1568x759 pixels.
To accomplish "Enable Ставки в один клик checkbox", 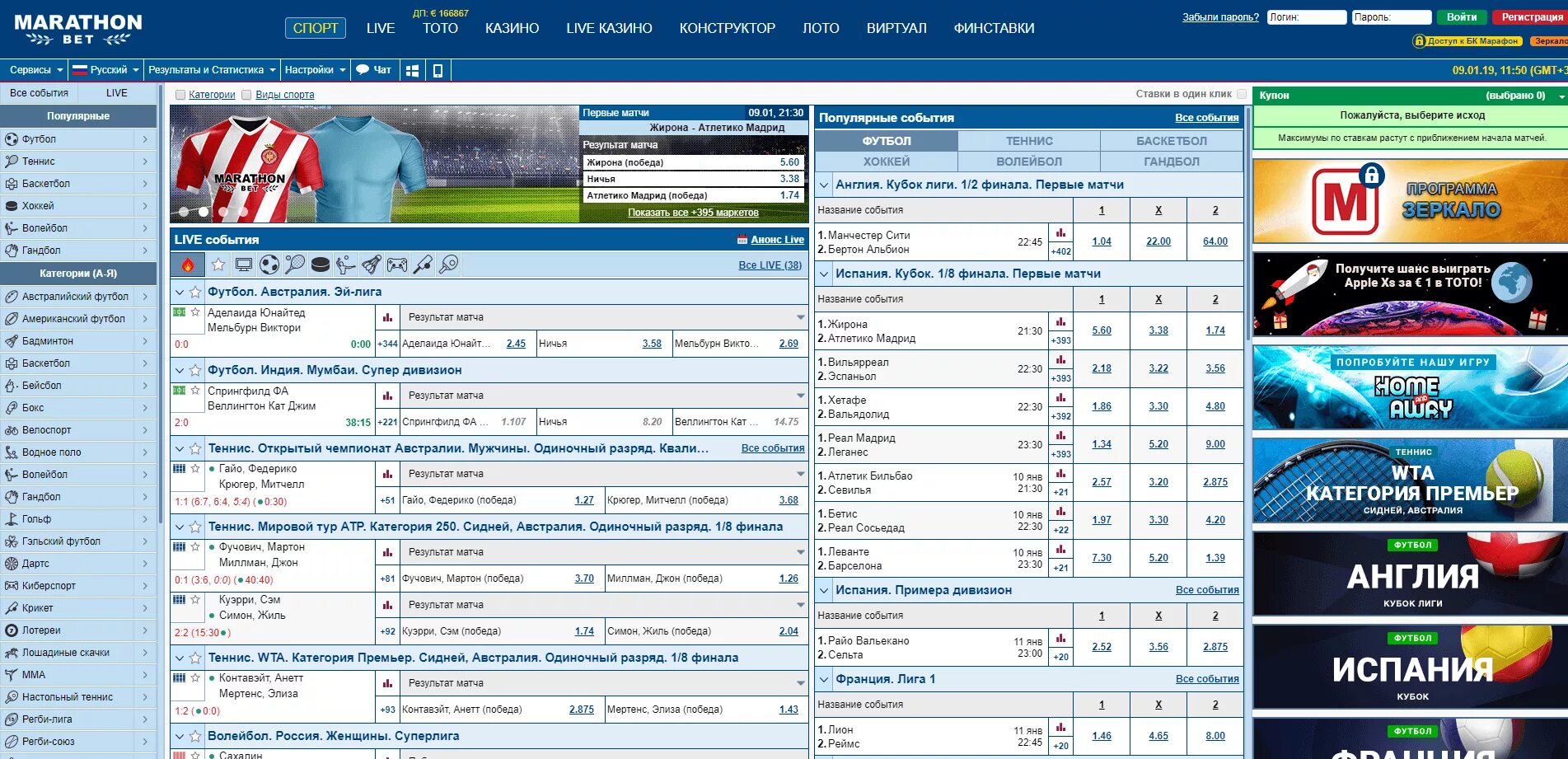I will click(x=1242, y=94).
